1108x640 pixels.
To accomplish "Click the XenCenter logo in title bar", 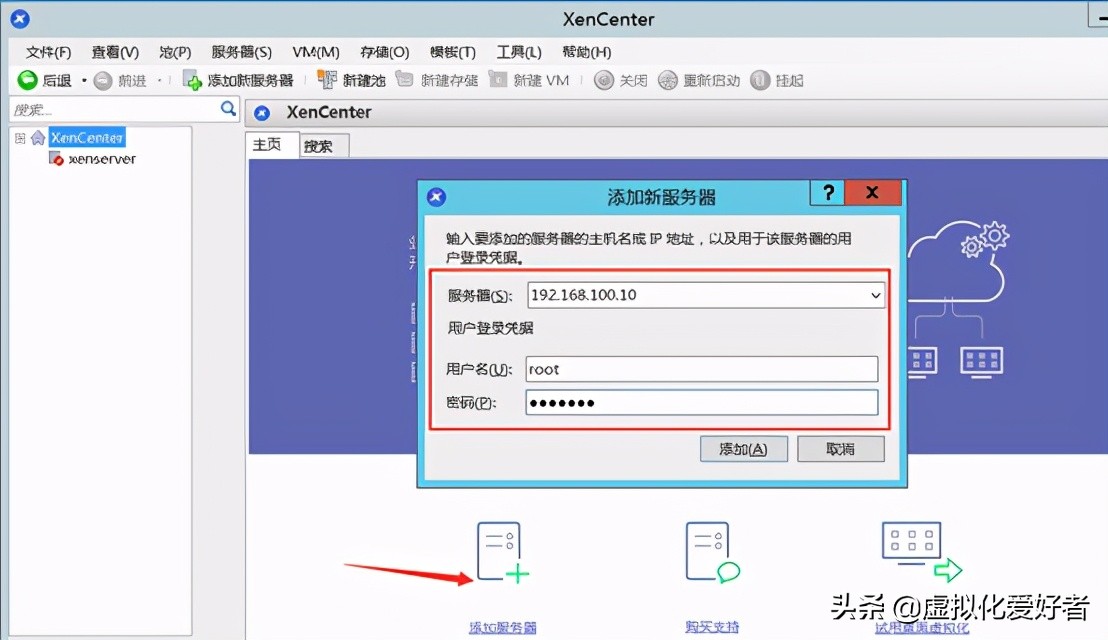I will click(20, 19).
